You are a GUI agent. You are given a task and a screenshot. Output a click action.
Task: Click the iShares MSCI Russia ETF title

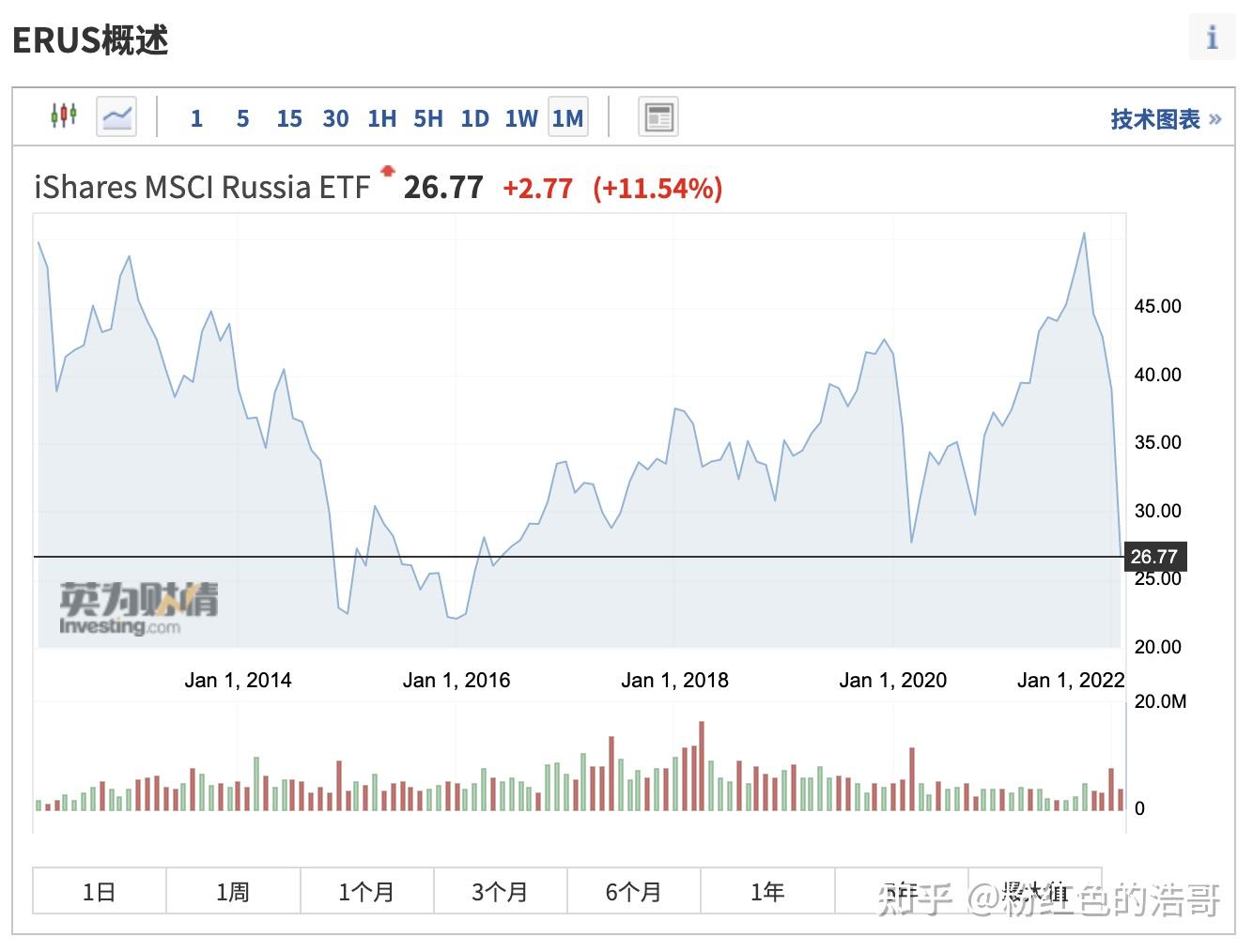coord(202,187)
